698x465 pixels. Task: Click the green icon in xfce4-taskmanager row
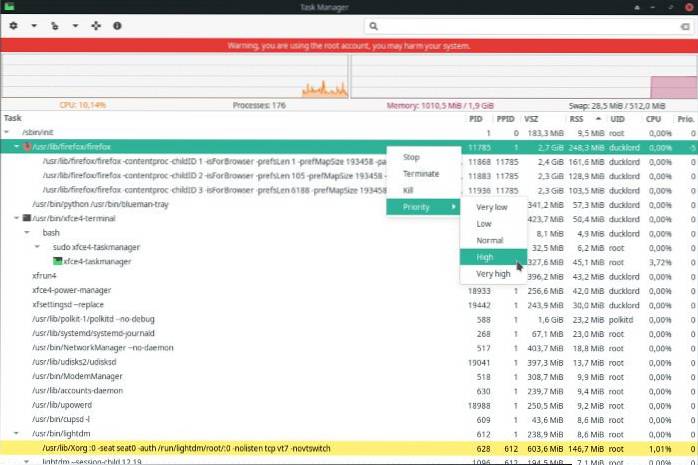point(57,261)
